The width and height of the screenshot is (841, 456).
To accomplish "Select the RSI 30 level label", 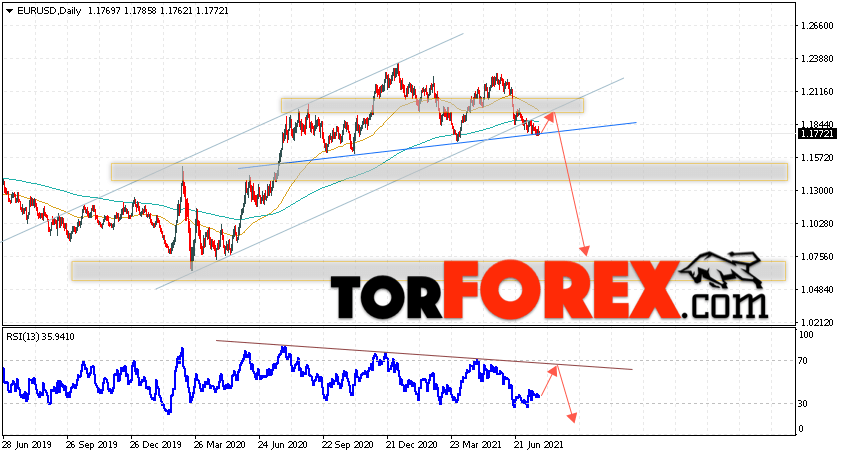I will pyautogui.click(x=802, y=403).
